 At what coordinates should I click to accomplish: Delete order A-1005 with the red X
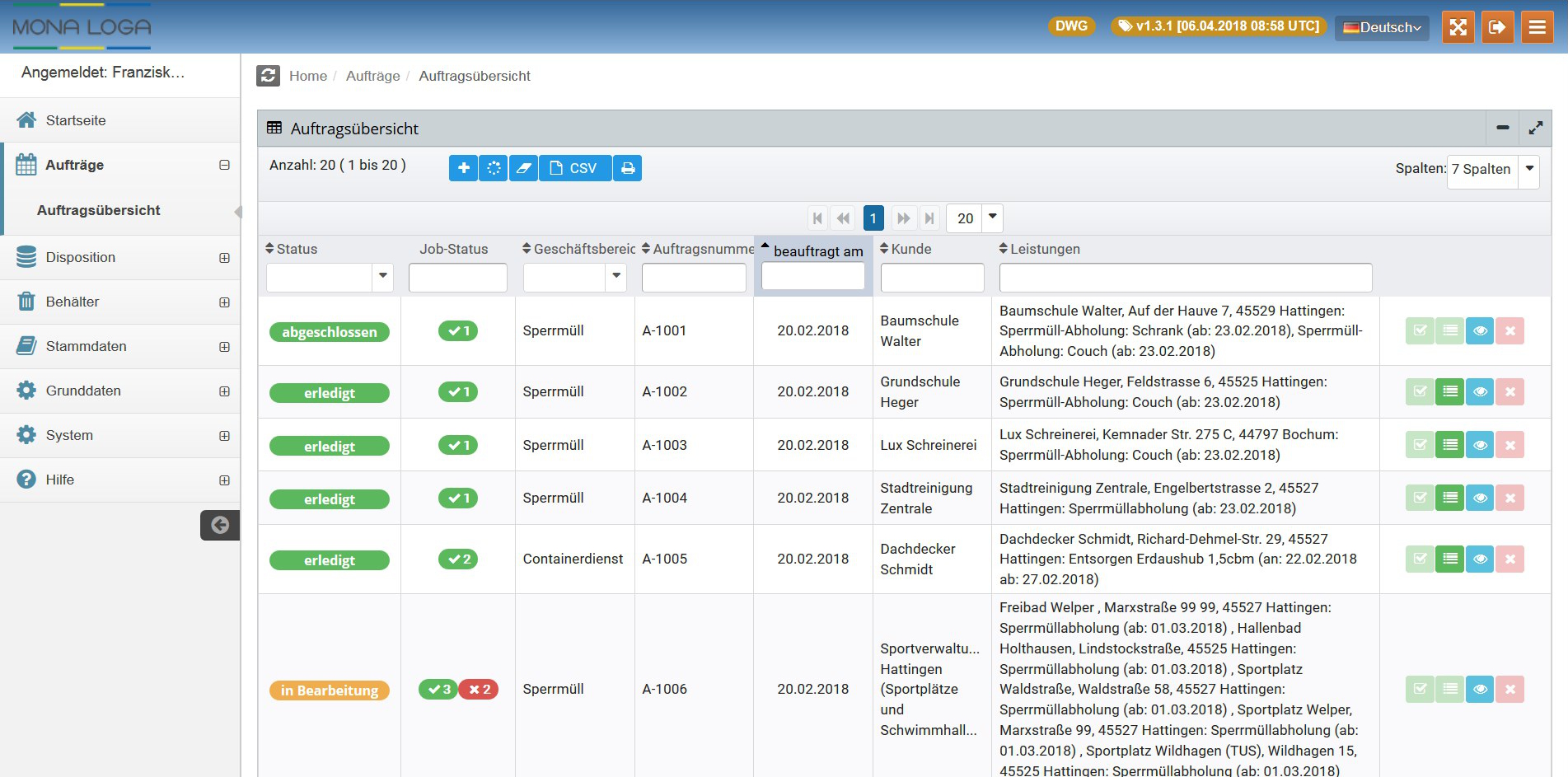pos(1510,559)
